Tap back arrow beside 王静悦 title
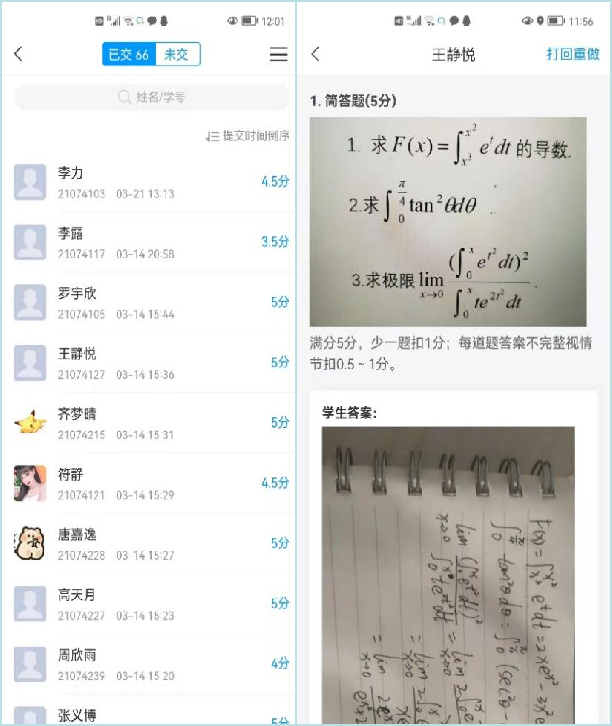The image size is (612, 726). (x=315, y=54)
